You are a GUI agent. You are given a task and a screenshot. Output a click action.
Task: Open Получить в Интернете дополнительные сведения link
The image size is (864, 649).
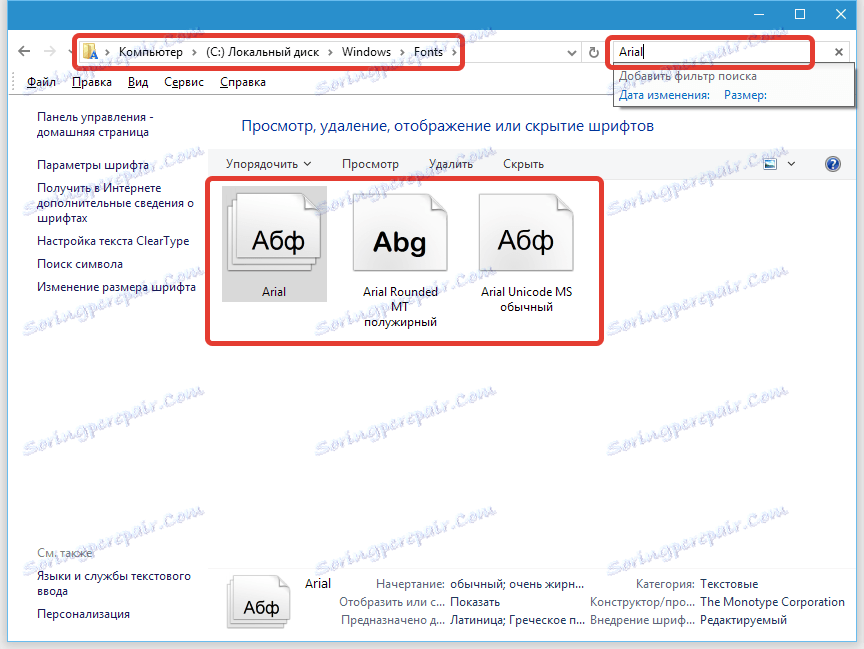tap(115, 203)
